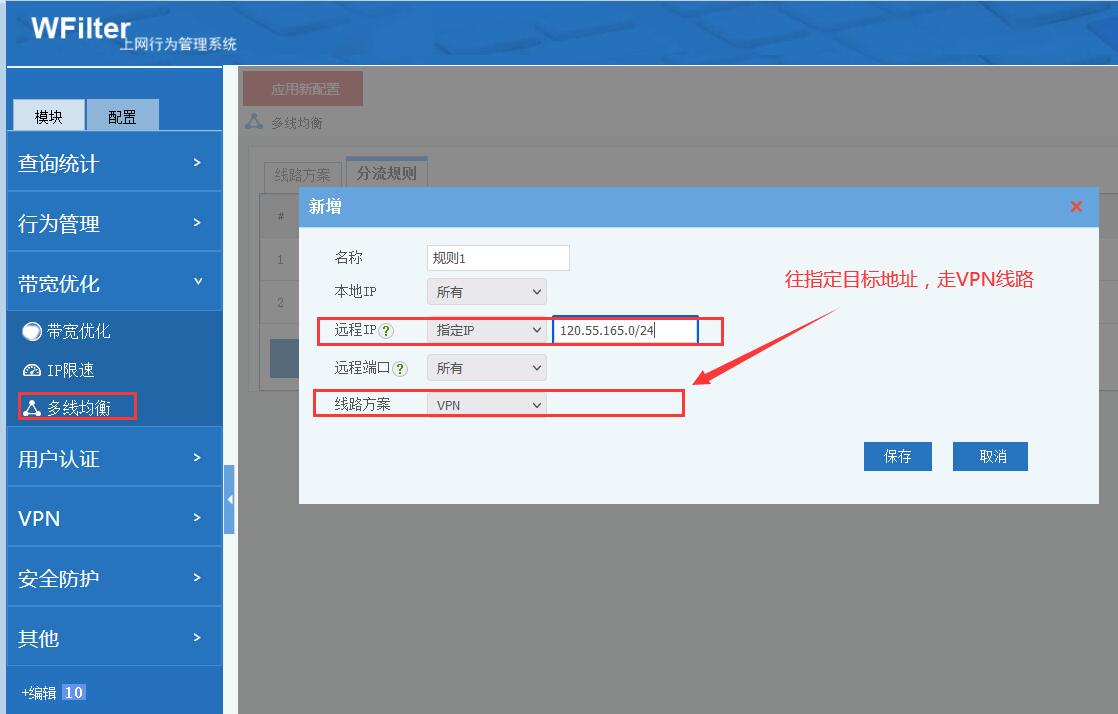Click the IP限速 speedometer icon
The image size is (1118, 714).
pyautogui.click(x=32, y=370)
